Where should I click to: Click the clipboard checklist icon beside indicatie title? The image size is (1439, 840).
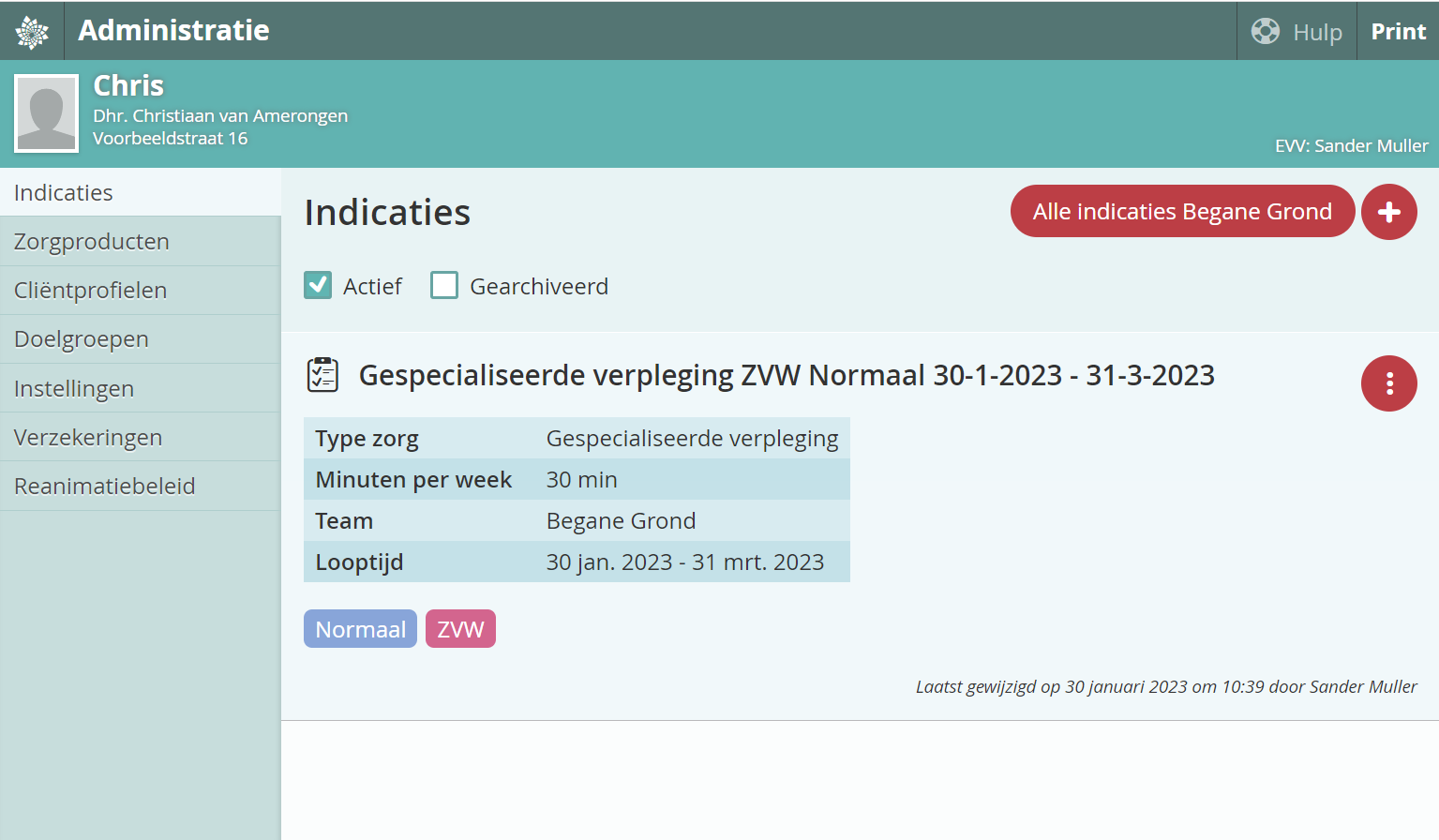pyautogui.click(x=322, y=375)
